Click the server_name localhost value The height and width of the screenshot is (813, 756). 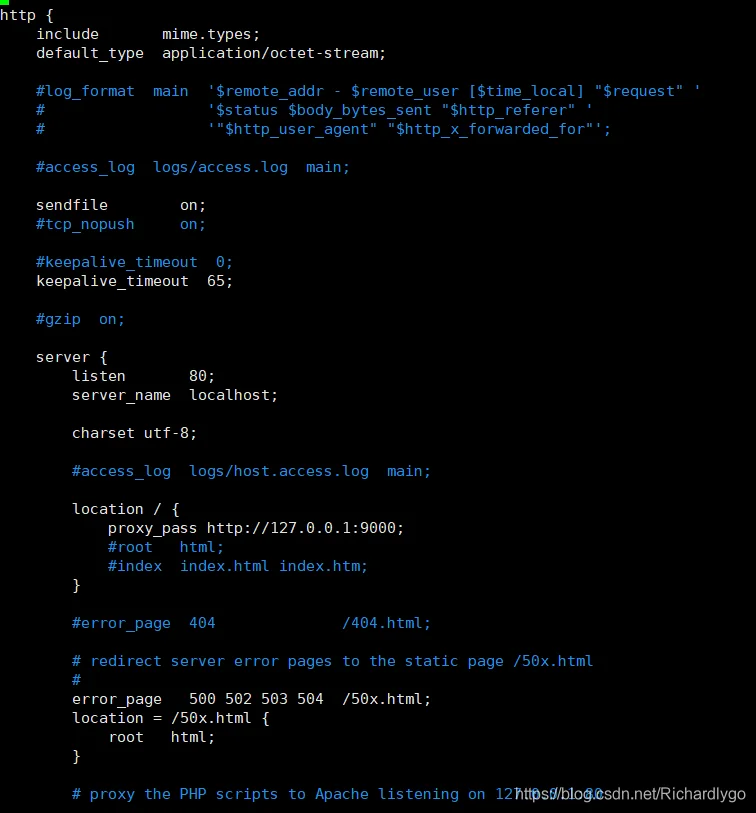pos(233,395)
